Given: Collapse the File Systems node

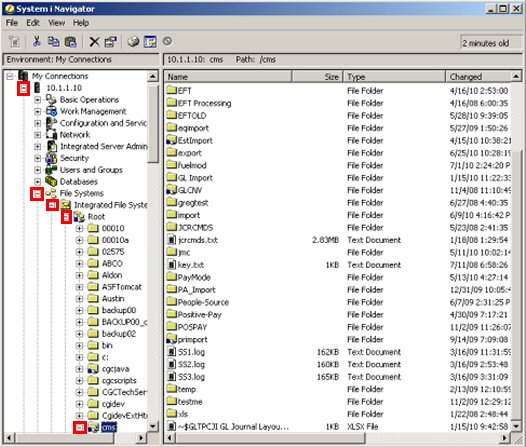Looking at the screenshot, I should [37, 193].
